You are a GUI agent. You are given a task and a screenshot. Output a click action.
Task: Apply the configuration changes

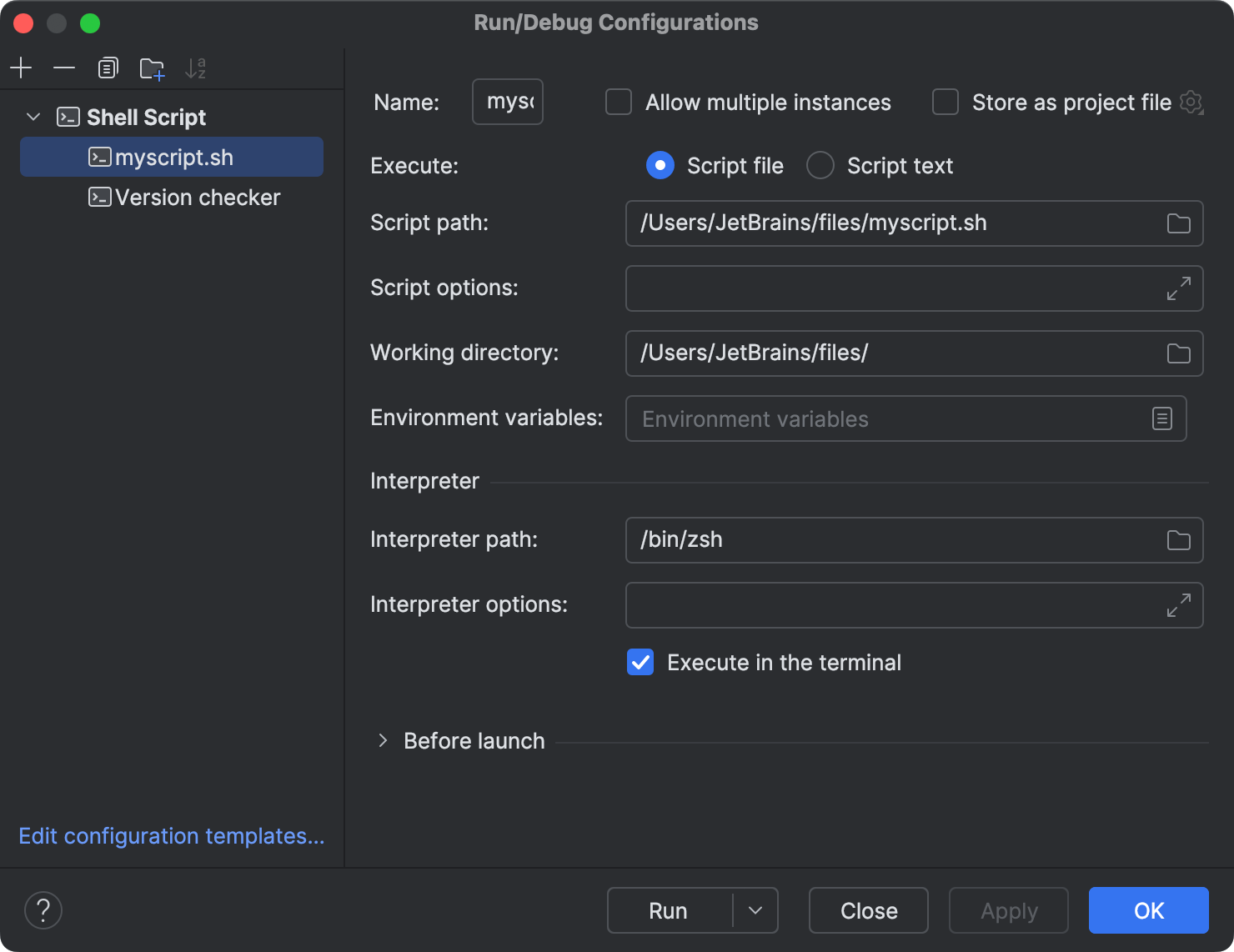point(1008,910)
